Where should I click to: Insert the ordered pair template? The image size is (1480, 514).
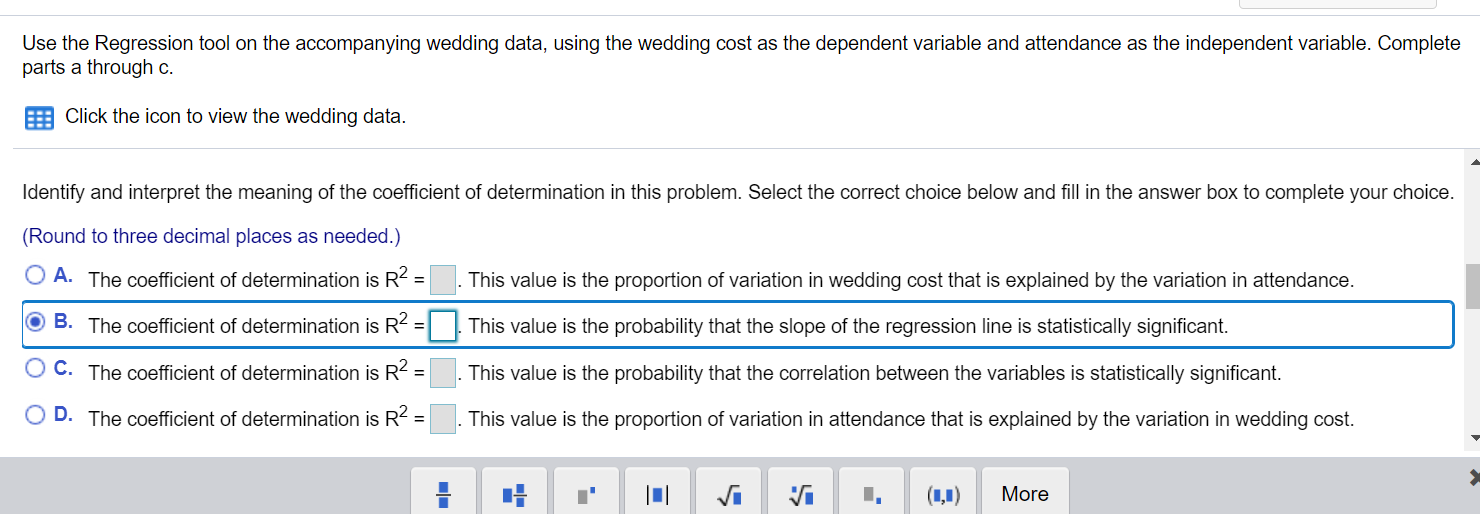942,493
